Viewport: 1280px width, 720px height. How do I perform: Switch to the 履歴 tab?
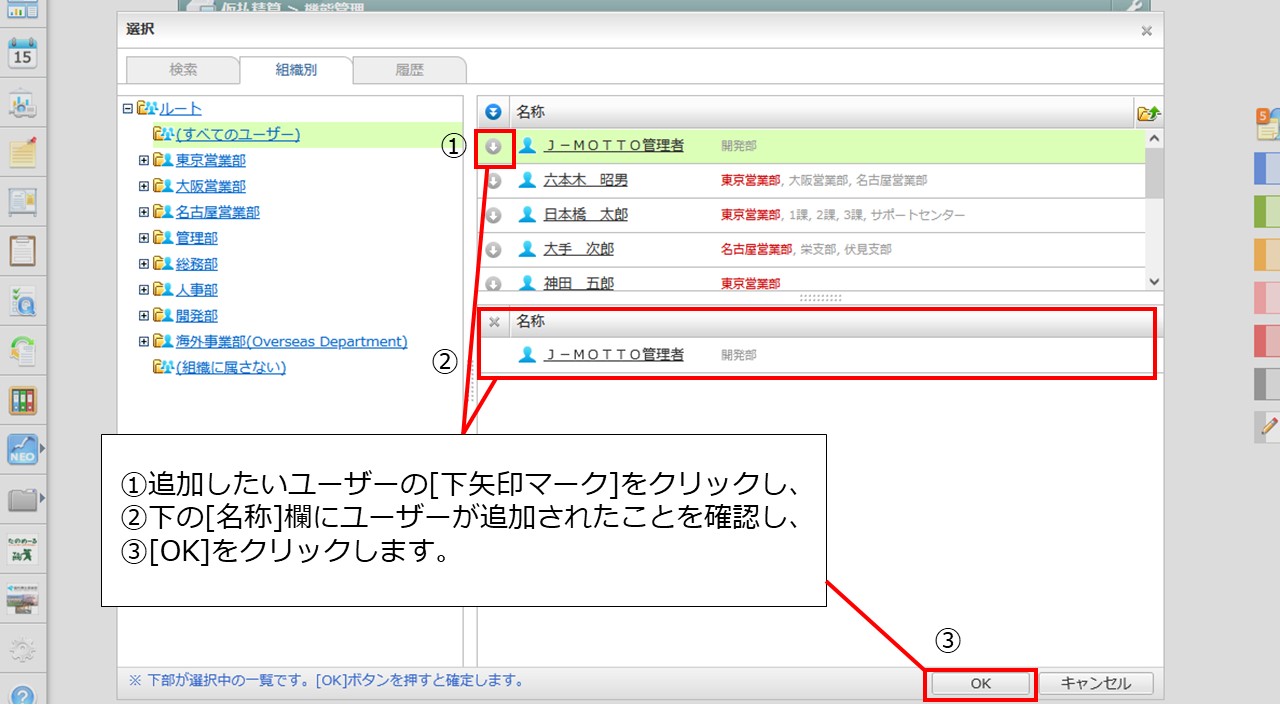[x=409, y=70]
